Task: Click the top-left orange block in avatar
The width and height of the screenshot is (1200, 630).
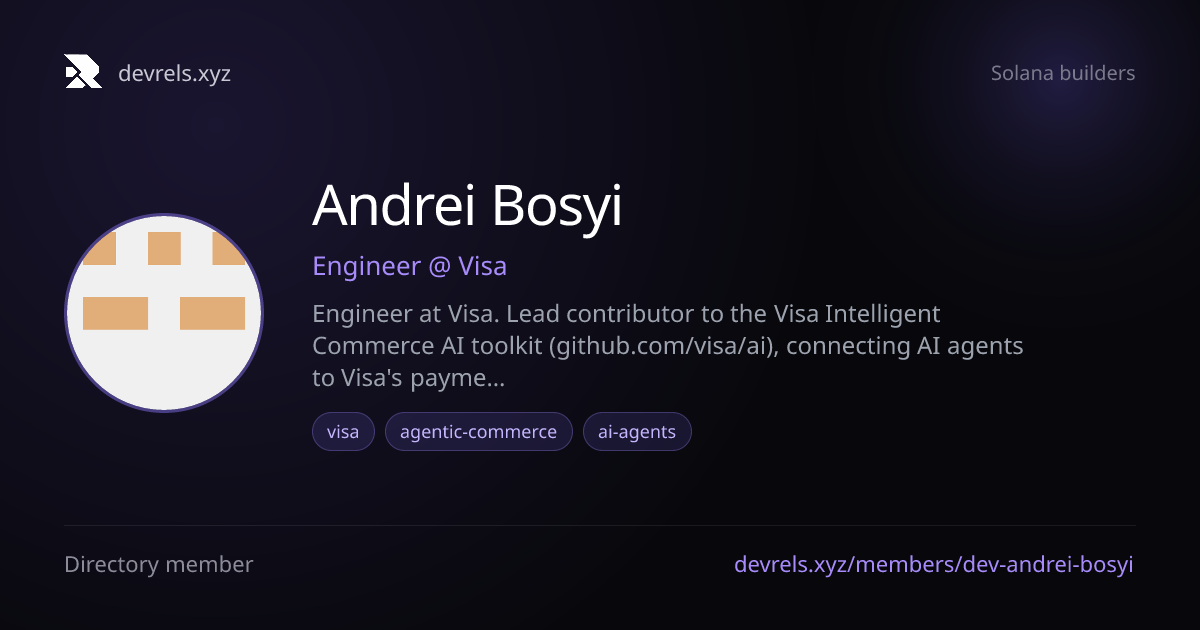Action: 99,248
